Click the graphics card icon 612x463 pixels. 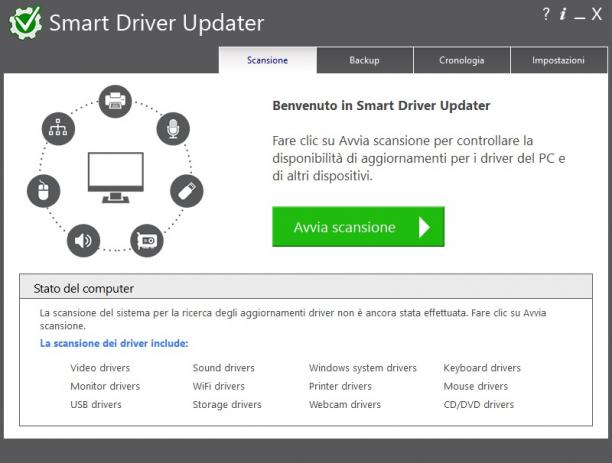point(147,240)
